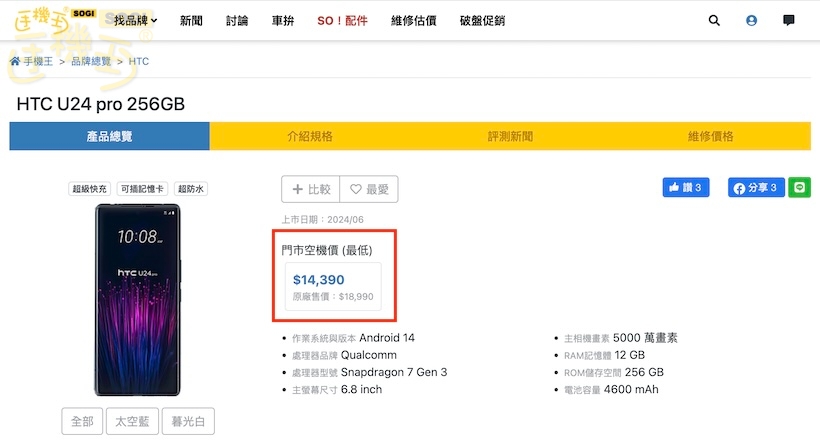Open SO！配件 in the navigation
Image resolution: width=820 pixels, height=447 pixels.
pyautogui.click(x=342, y=20)
